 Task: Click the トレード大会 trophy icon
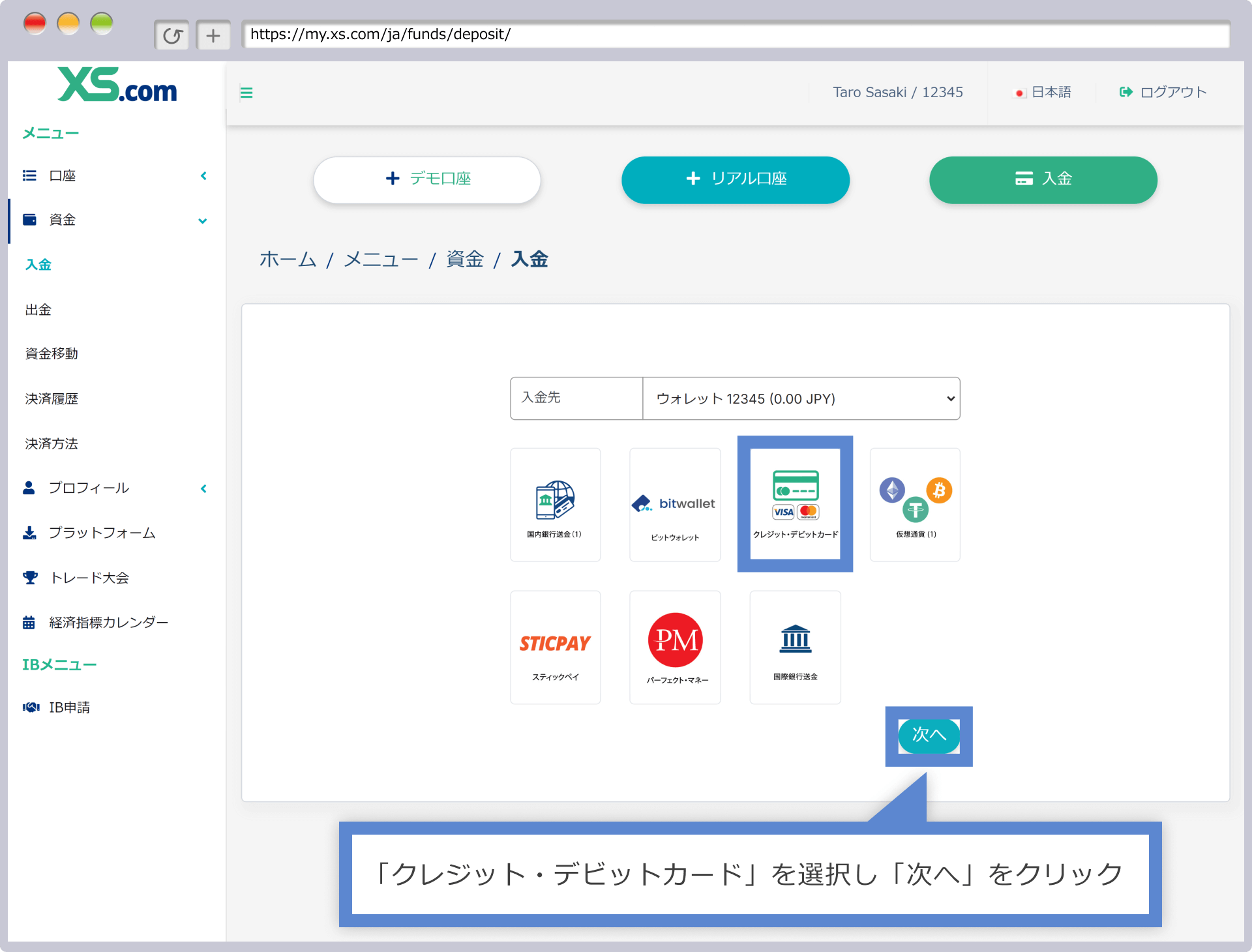coord(30,578)
